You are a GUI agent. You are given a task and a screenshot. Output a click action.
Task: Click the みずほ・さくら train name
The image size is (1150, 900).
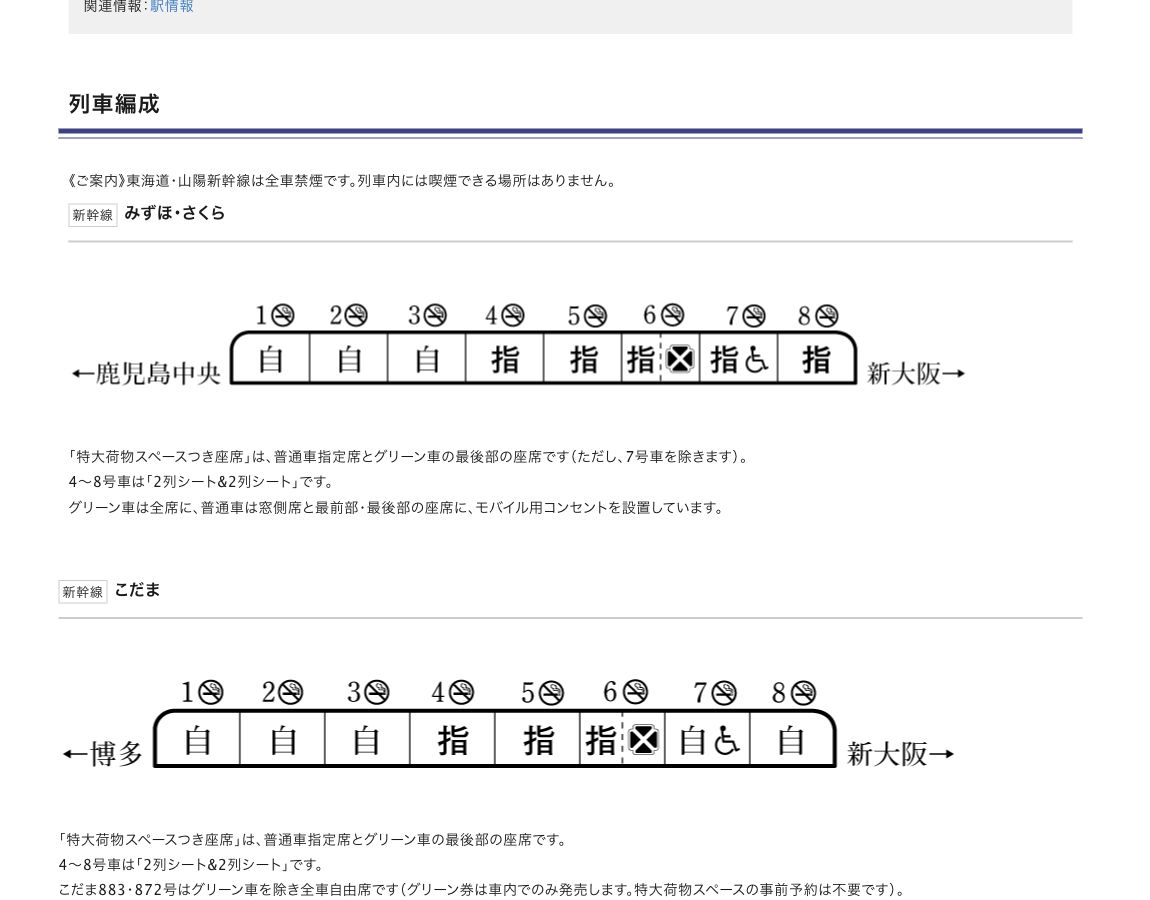175,213
